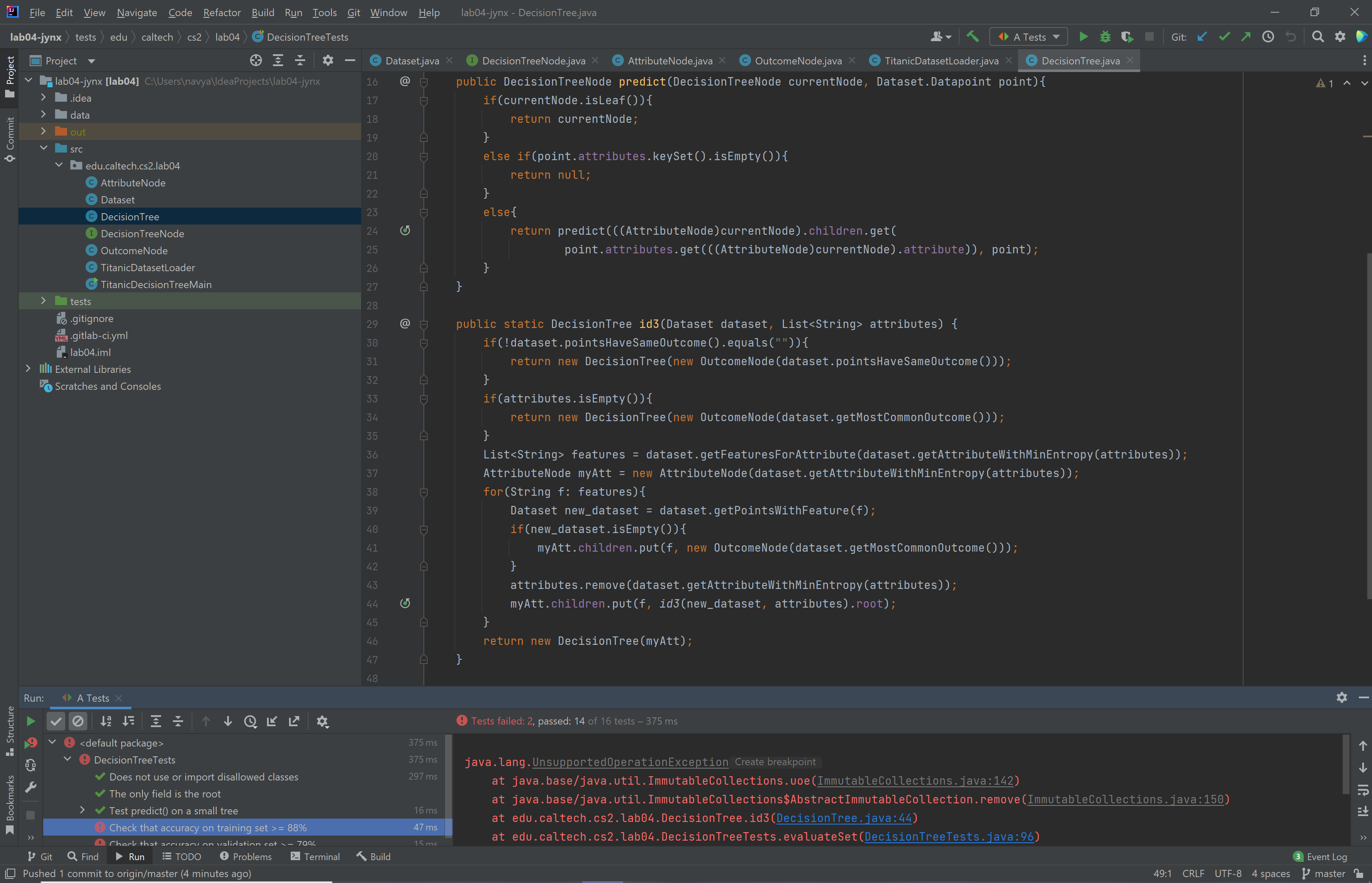
Task: Select TitanicDatasetLoader in project tree
Action: (x=147, y=267)
